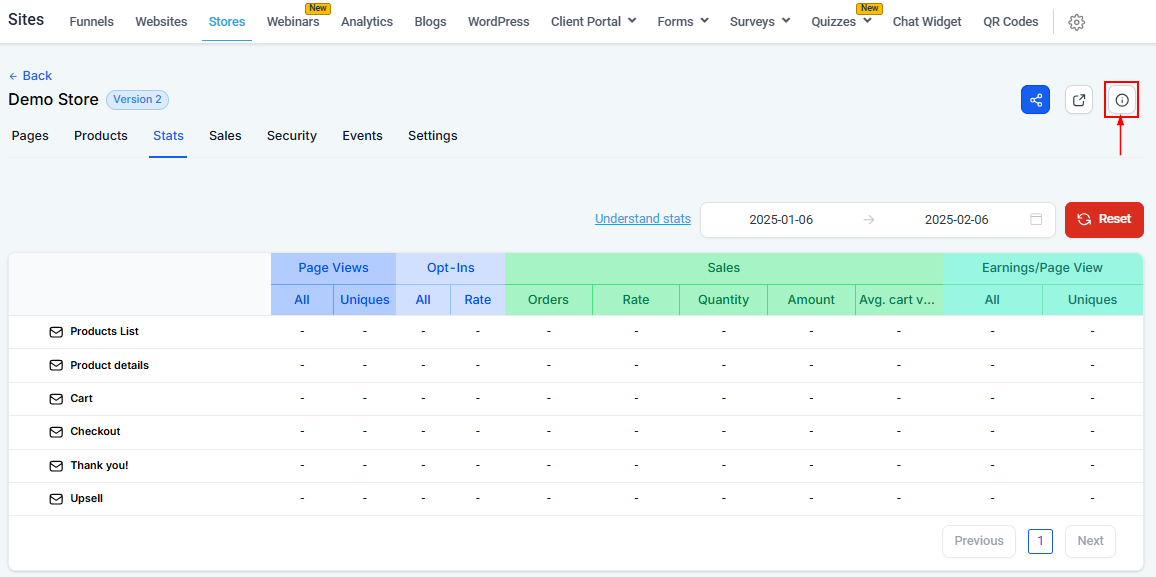Screen dimensions: 1156x577
Task: Select the Stats tab
Action: click(x=168, y=136)
